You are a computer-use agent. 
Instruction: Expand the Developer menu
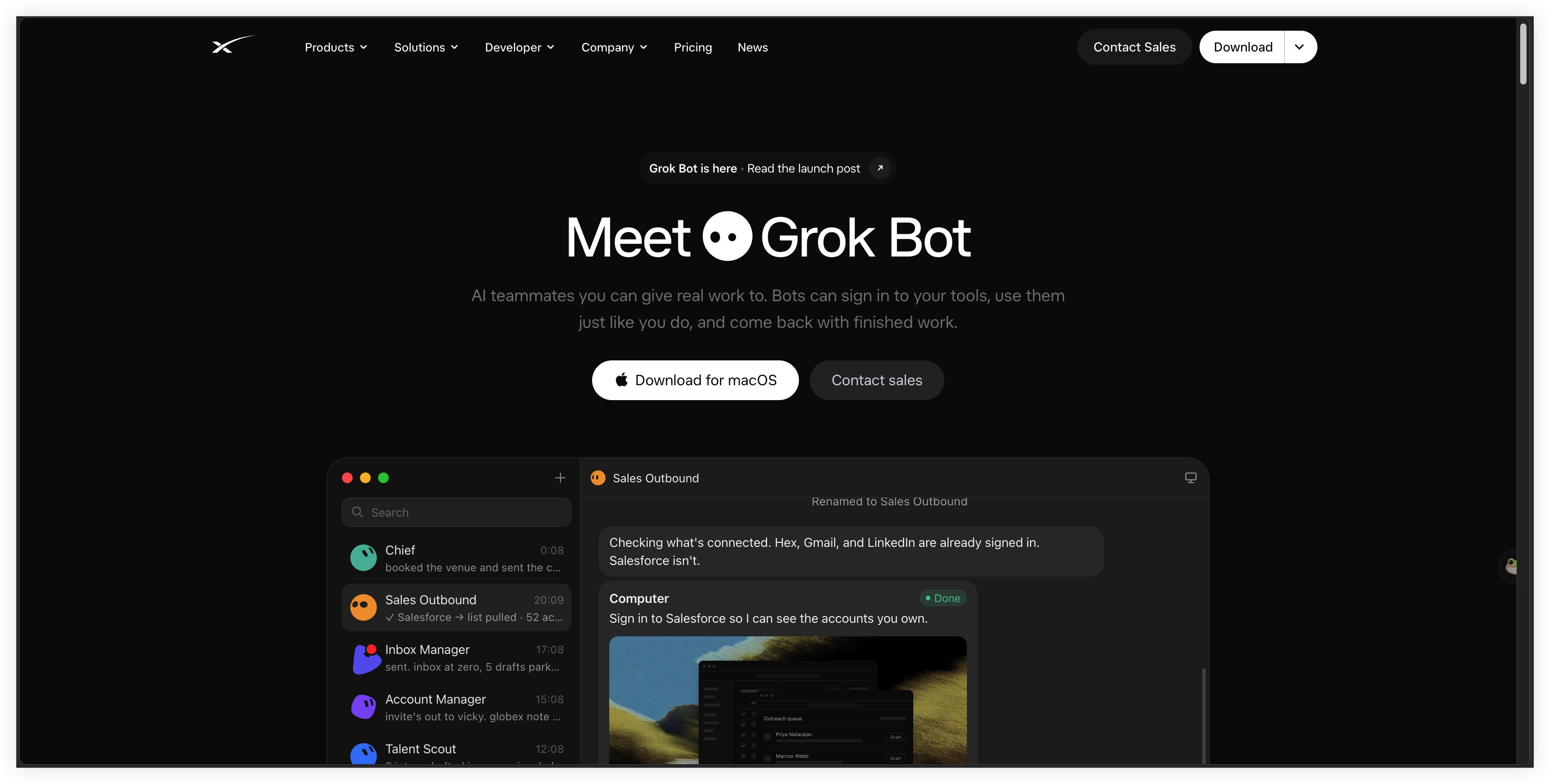pyautogui.click(x=519, y=47)
